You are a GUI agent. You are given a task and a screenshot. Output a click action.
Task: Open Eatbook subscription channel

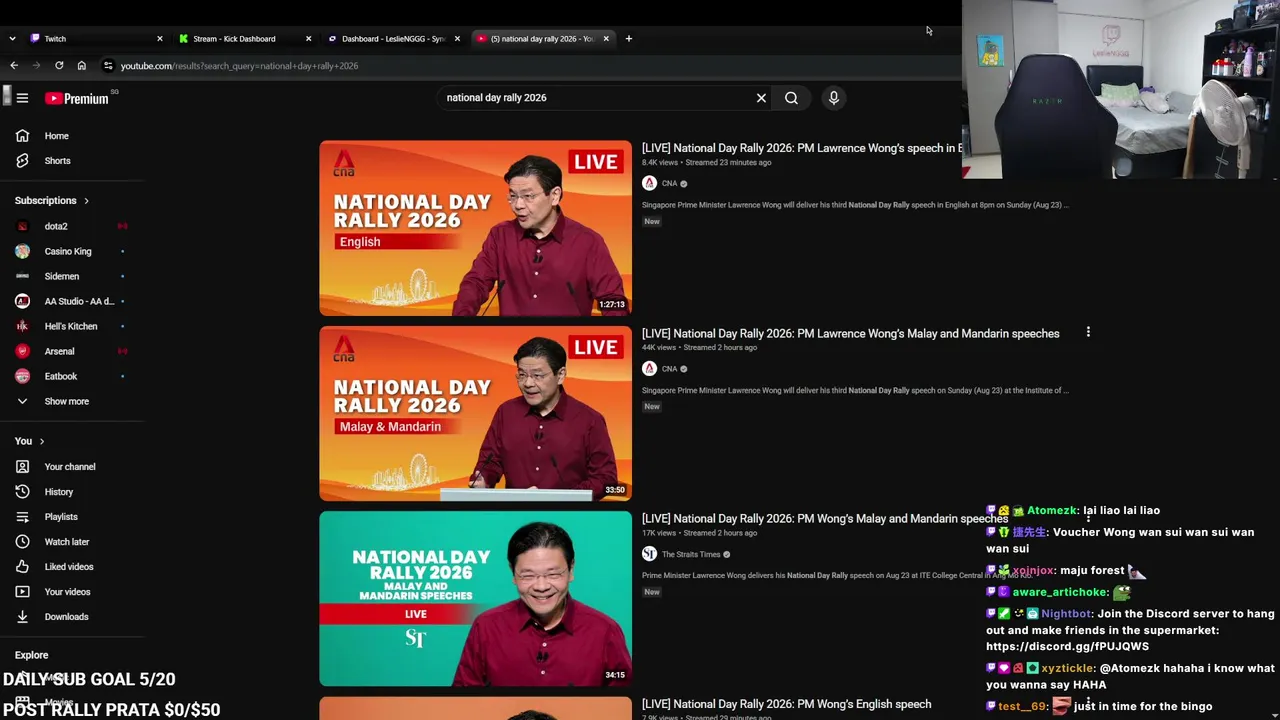(x=61, y=376)
